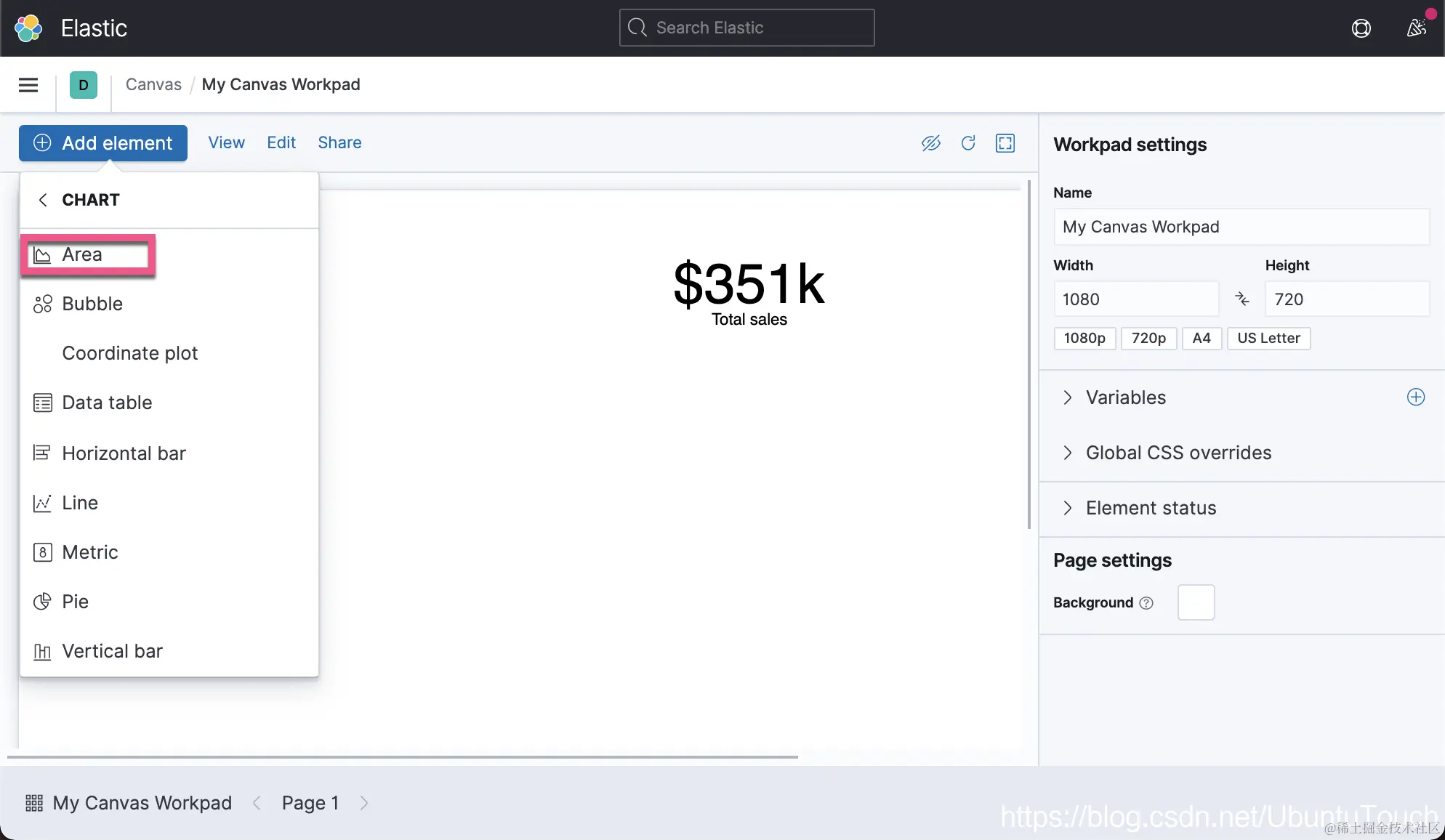The width and height of the screenshot is (1445, 840).
Task: Open the help menu icon
Action: pyautogui.click(x=1361, y=28)
